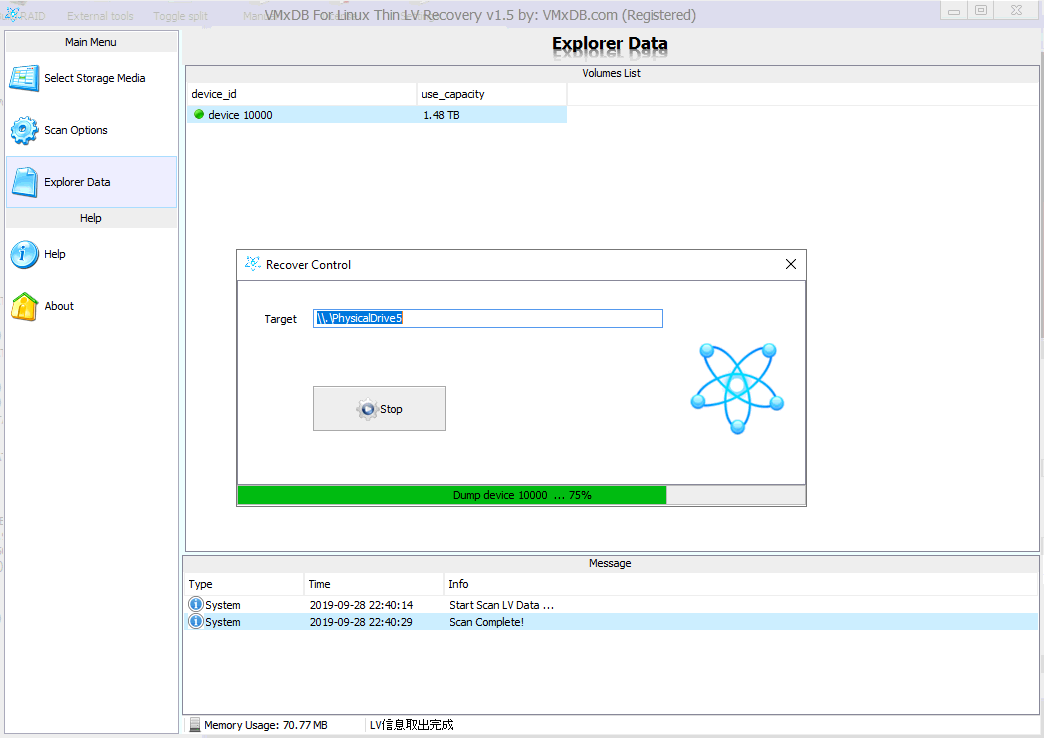Click the Help section header in sidebar
Viewport: 1044px width, 738px height.
click(91, 218)
